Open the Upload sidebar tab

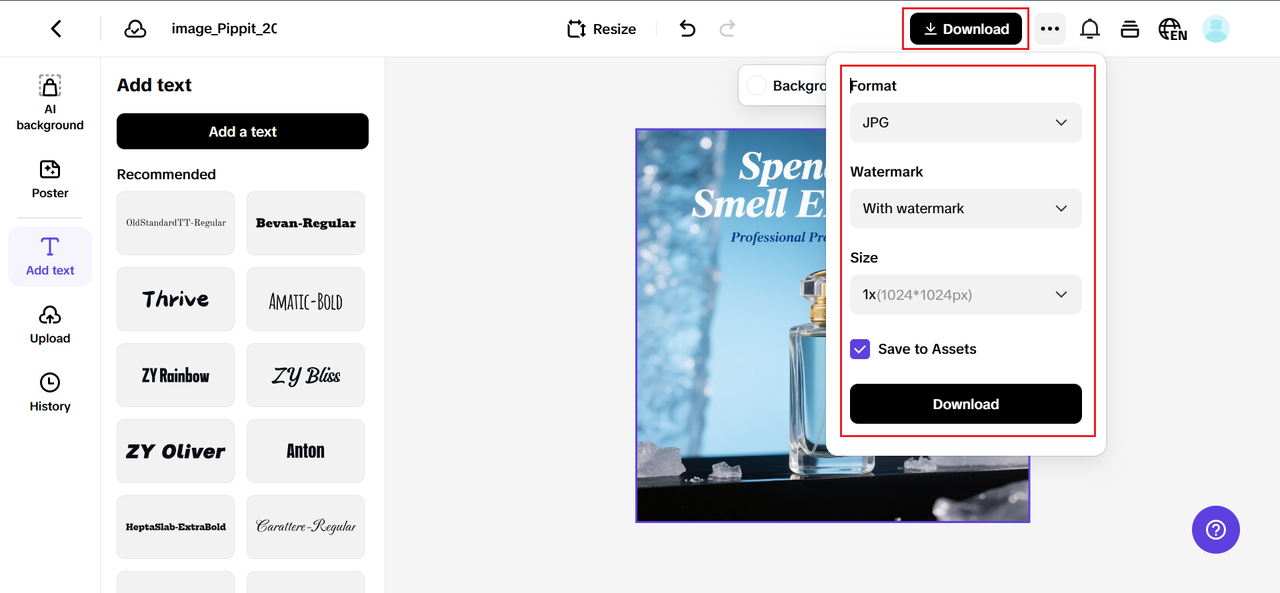(x=50, y=325)
